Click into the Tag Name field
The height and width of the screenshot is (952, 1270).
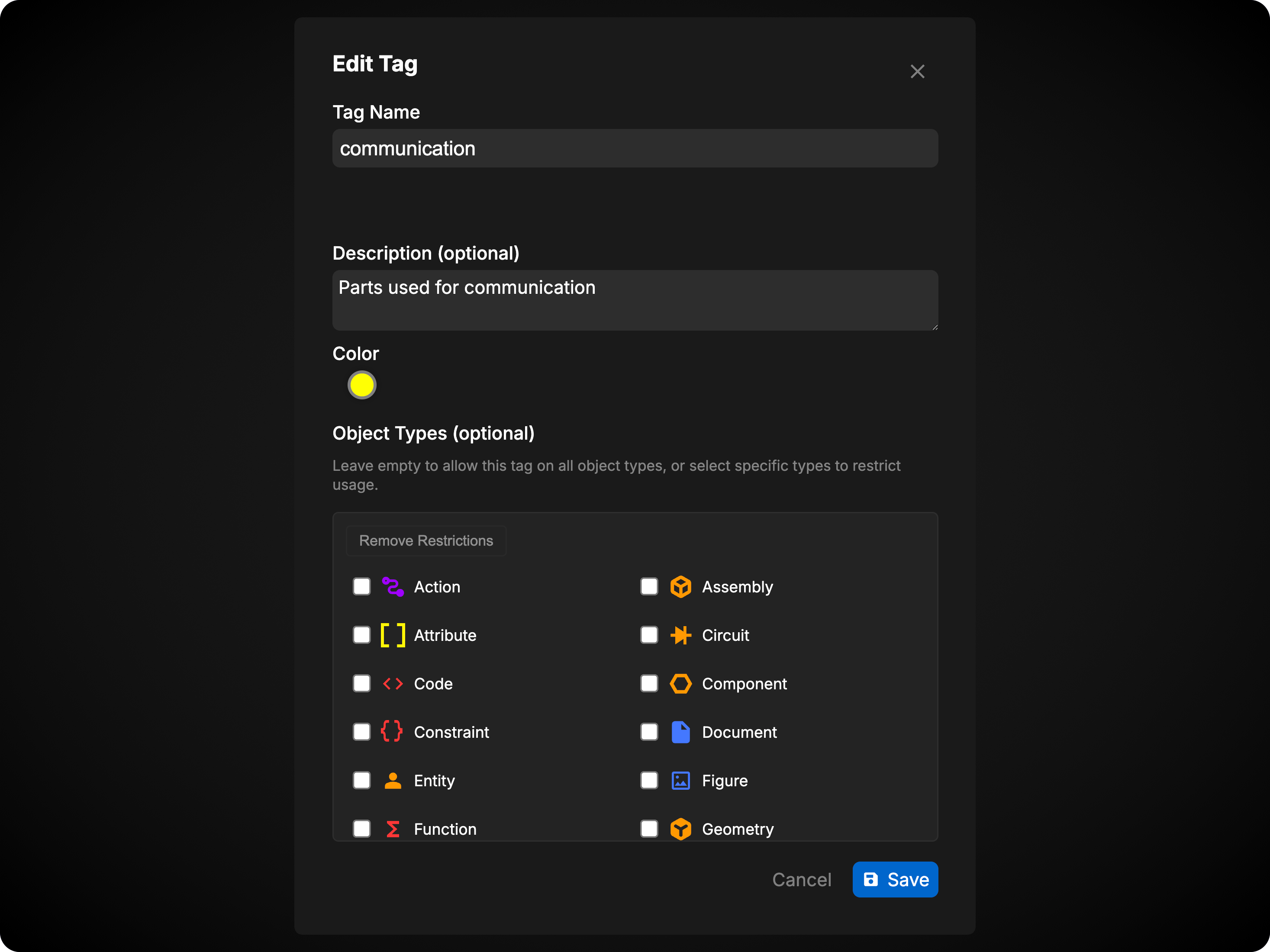[635, 148]
